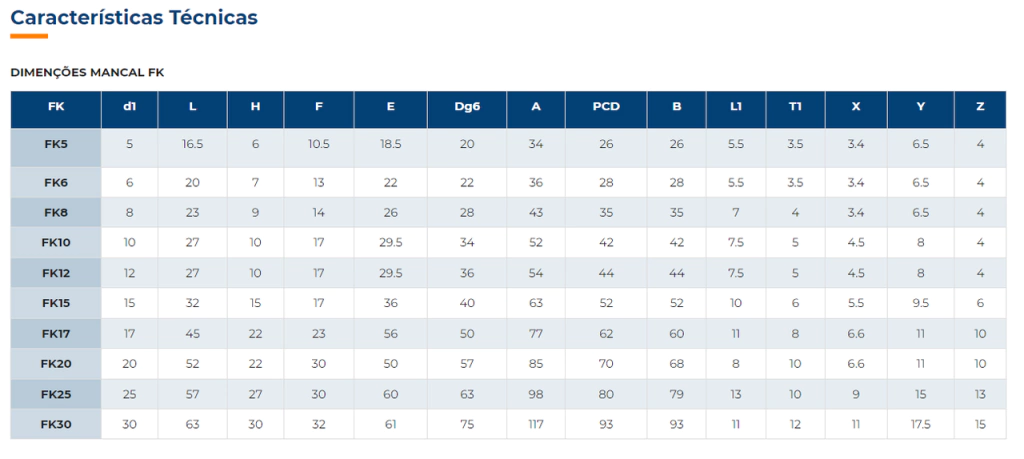This screenshot has height=459, width=1024.
Task: Click the 'DIMENÇÕES MANCAL FK' table title
Action: (x=87, y=73)
